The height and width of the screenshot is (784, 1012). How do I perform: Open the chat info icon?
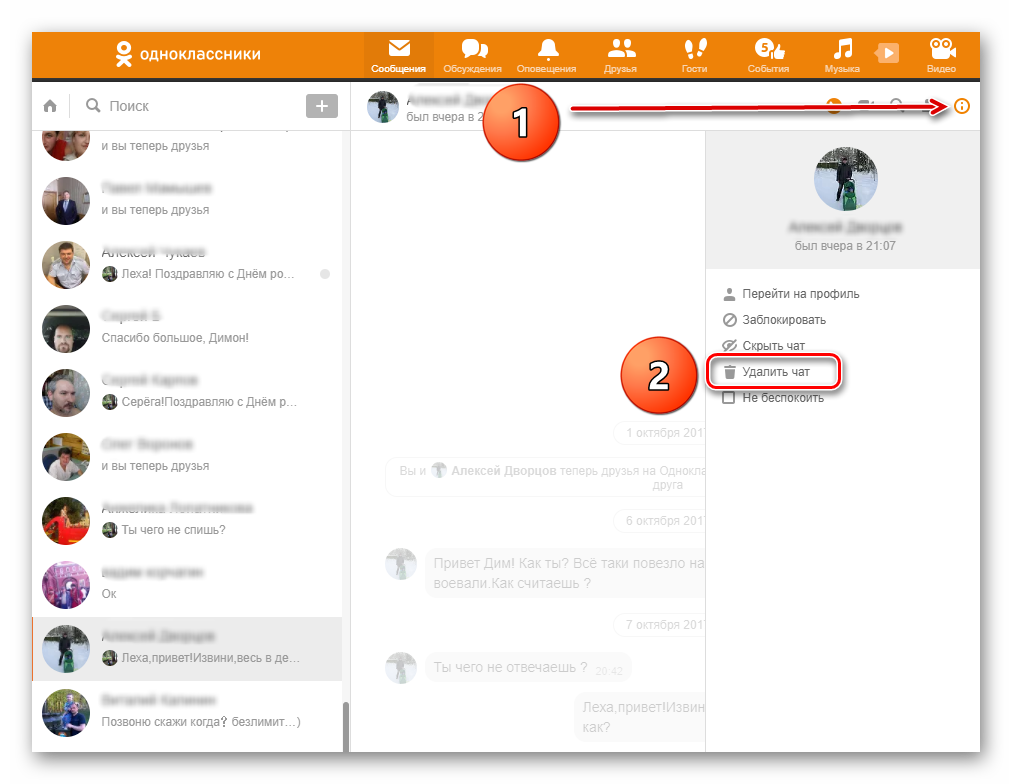(962, 106)
